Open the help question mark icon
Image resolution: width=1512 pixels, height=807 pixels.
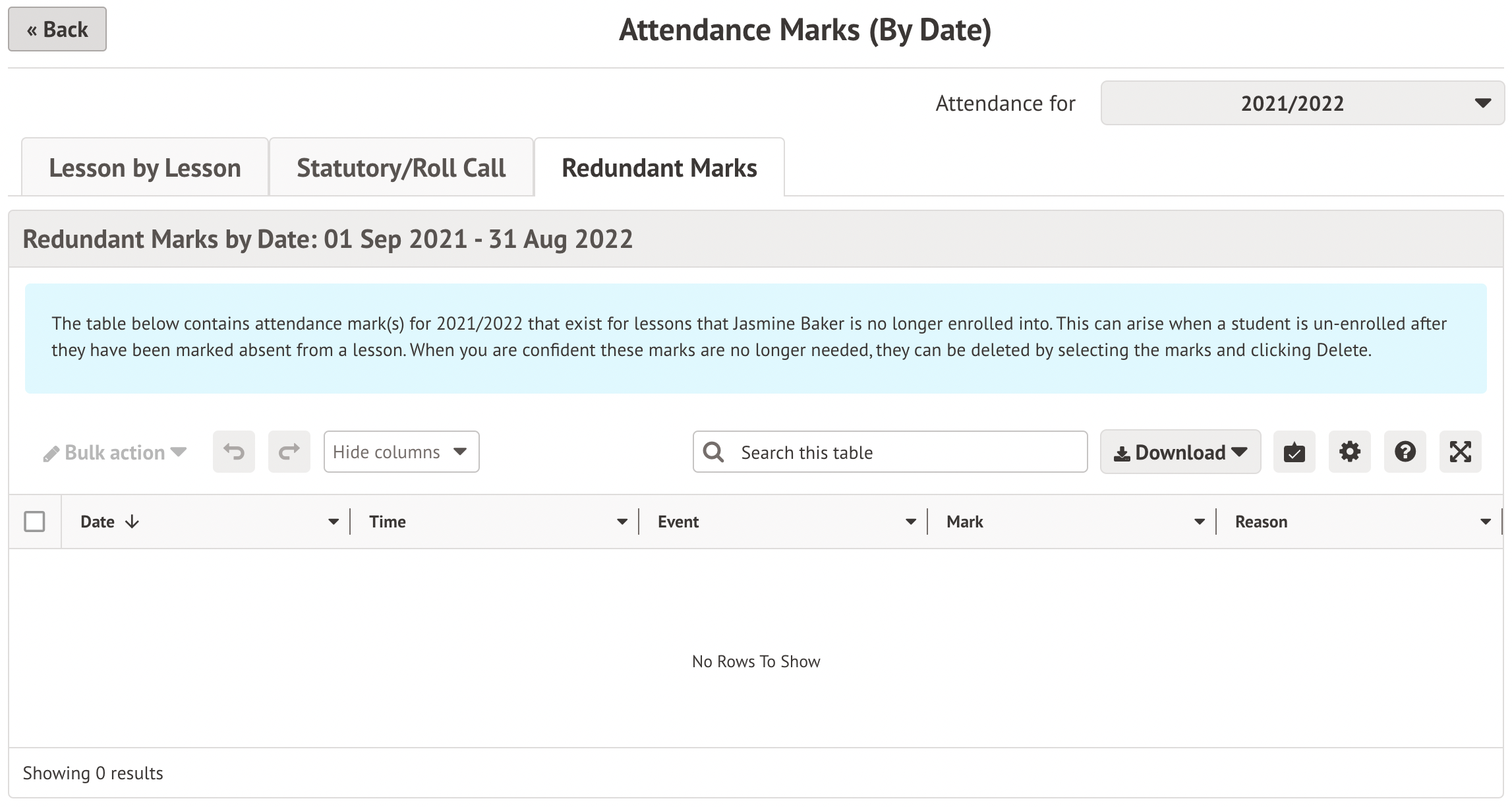pyautogui.click(x=1405, y=452)
